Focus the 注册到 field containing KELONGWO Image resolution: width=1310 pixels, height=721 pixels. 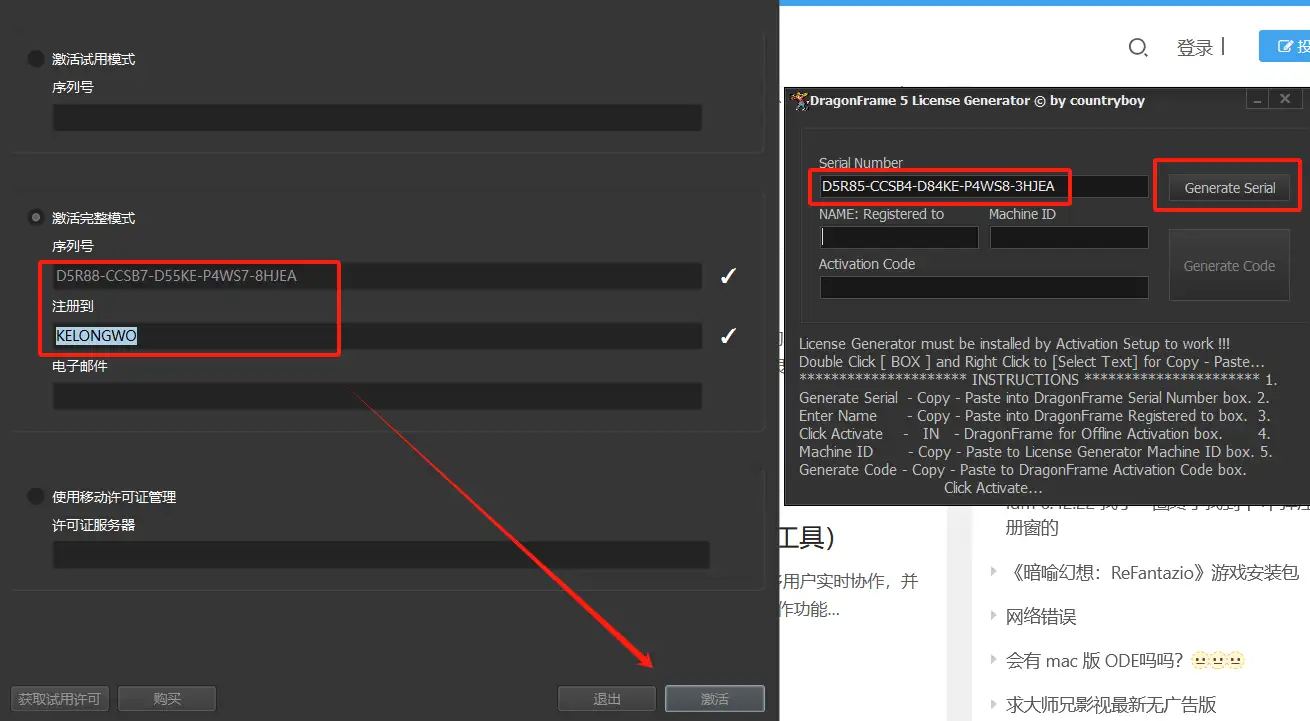pos(377,336)
